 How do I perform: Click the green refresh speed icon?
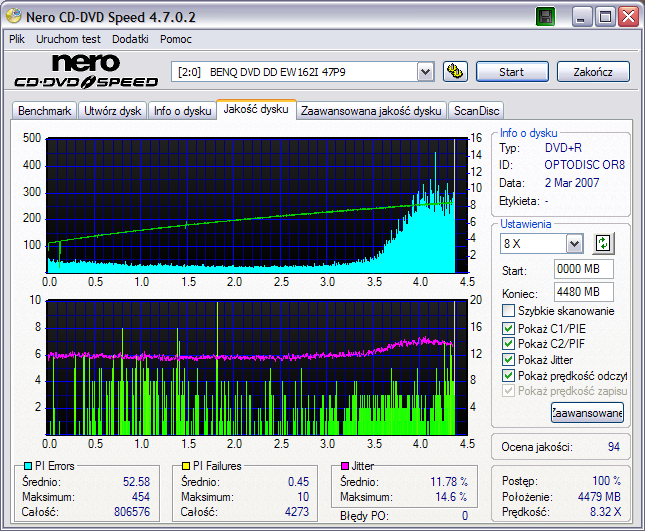pos(603,243)
